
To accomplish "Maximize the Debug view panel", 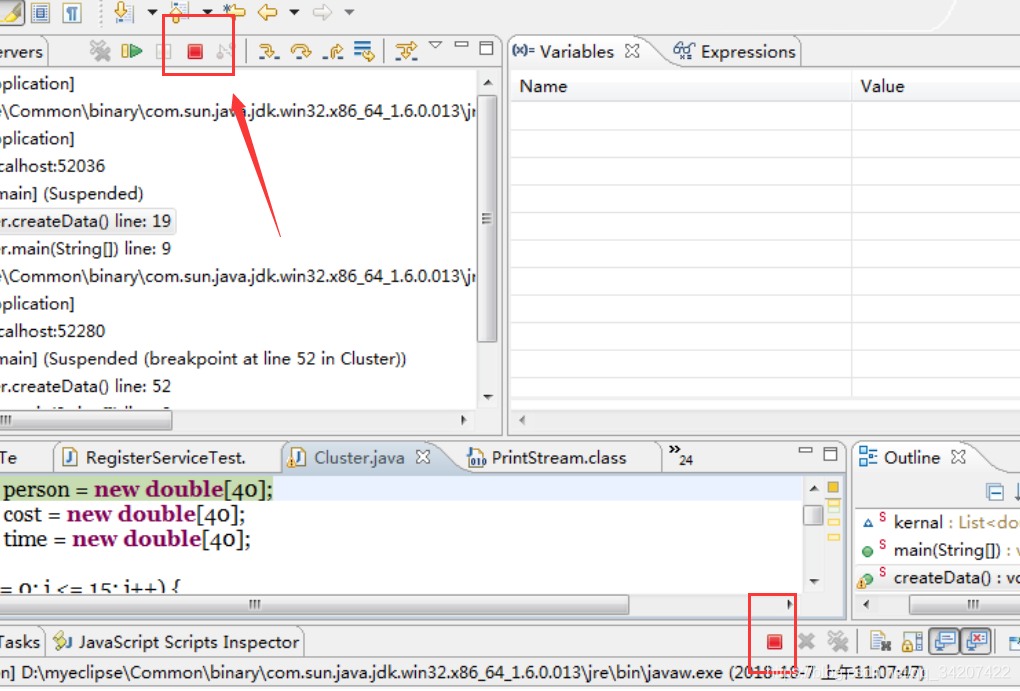I will (x=486, y=47).
